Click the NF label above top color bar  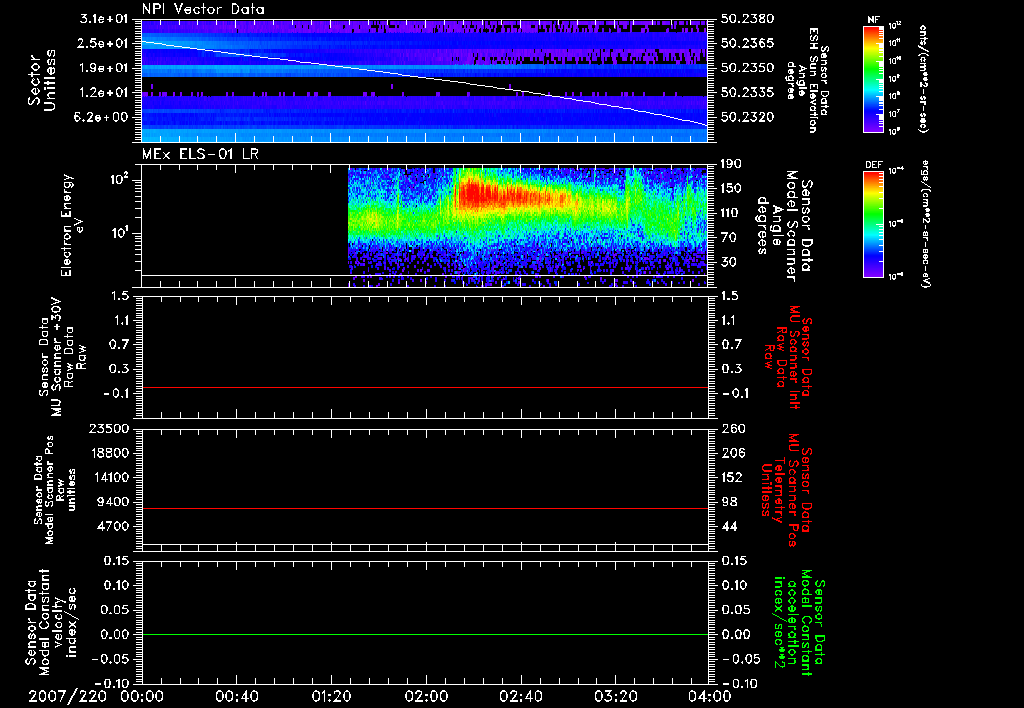pyautogui.click(x=873, y=20)
